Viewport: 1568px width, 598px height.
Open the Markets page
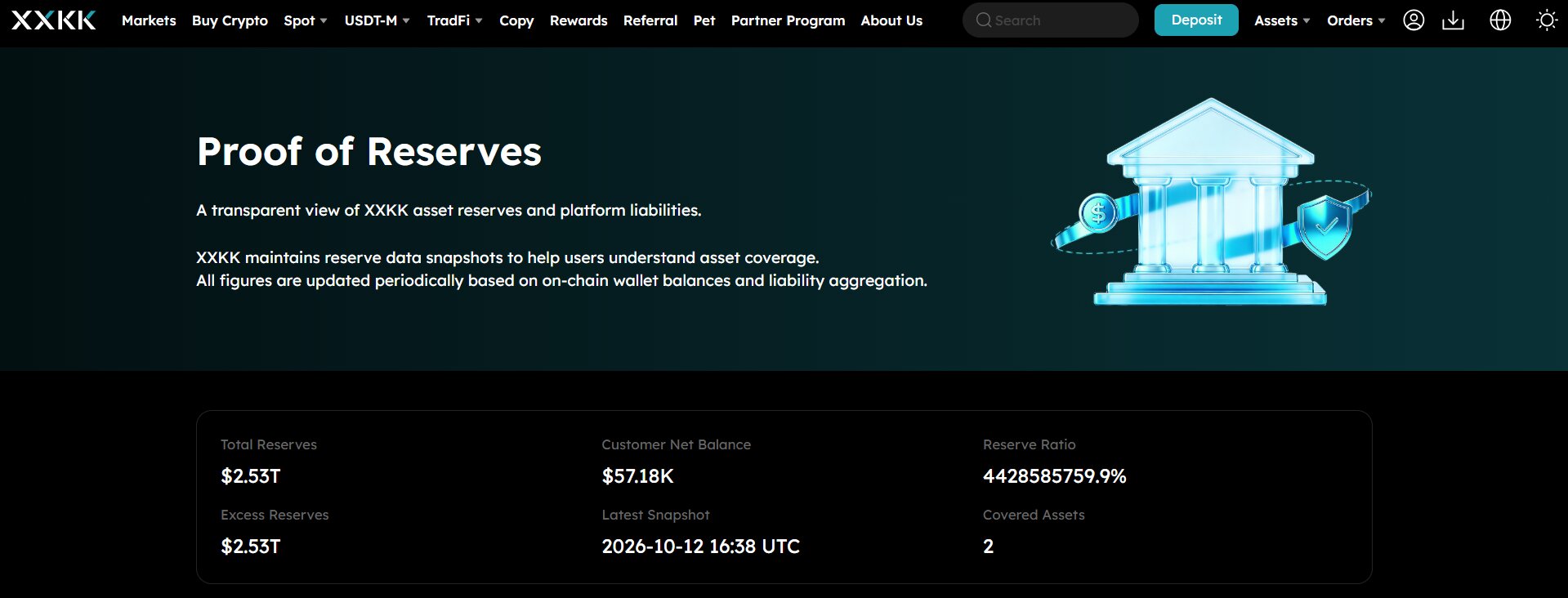pos(149,20)
